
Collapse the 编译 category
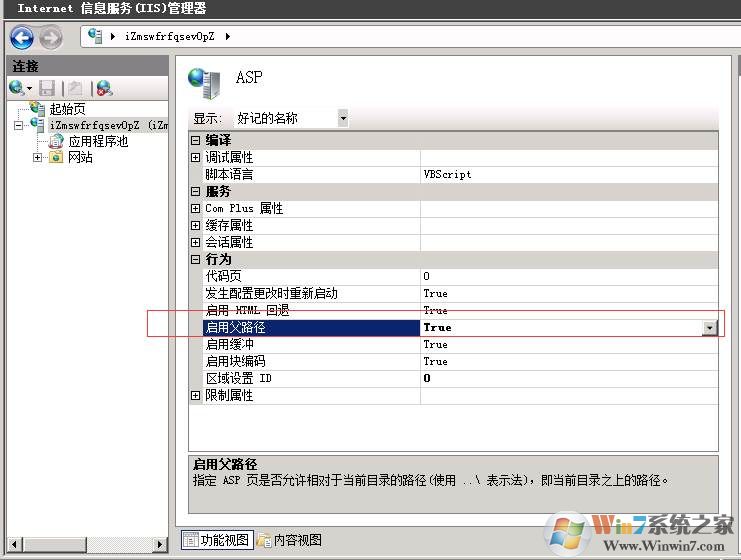[x=195, y=140]
